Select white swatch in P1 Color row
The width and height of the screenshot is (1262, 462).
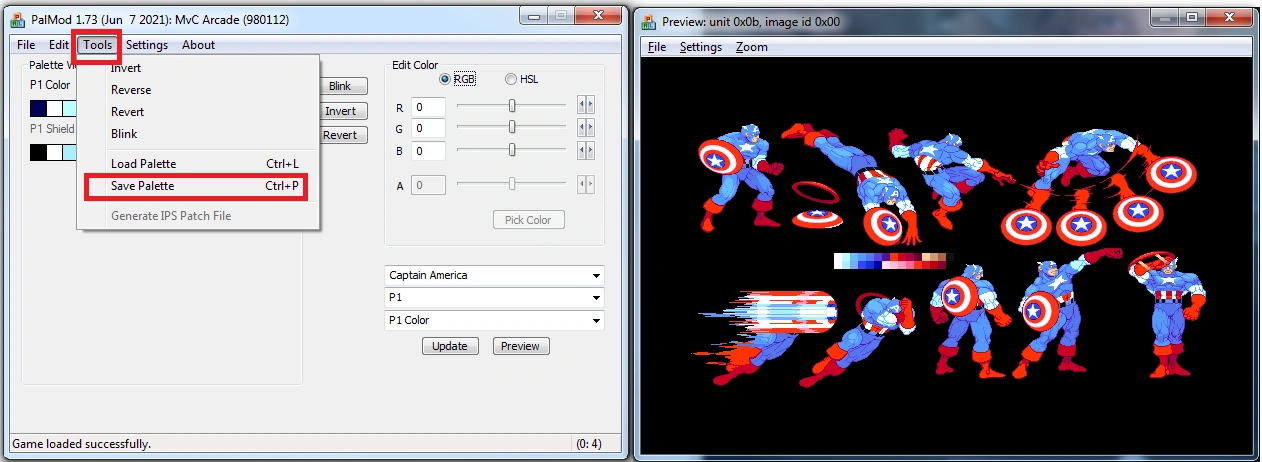pyautogui.click(x=54, y=108)
